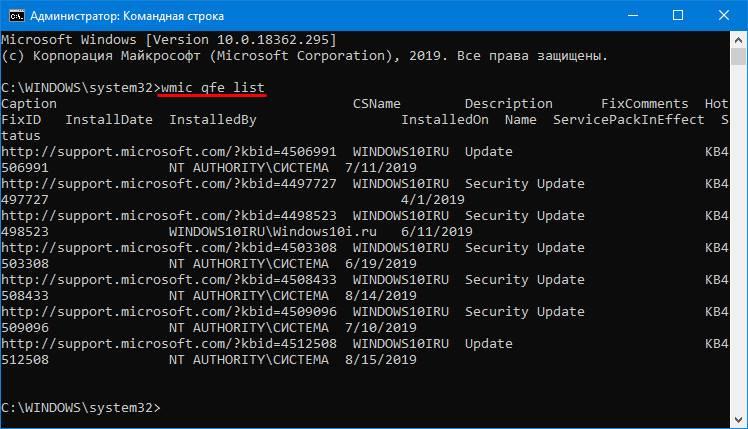The width and height of the screenshot is (748, 429).
Task: Click the kbid=4498523 support URL
Action: click(x=169, y=216)
